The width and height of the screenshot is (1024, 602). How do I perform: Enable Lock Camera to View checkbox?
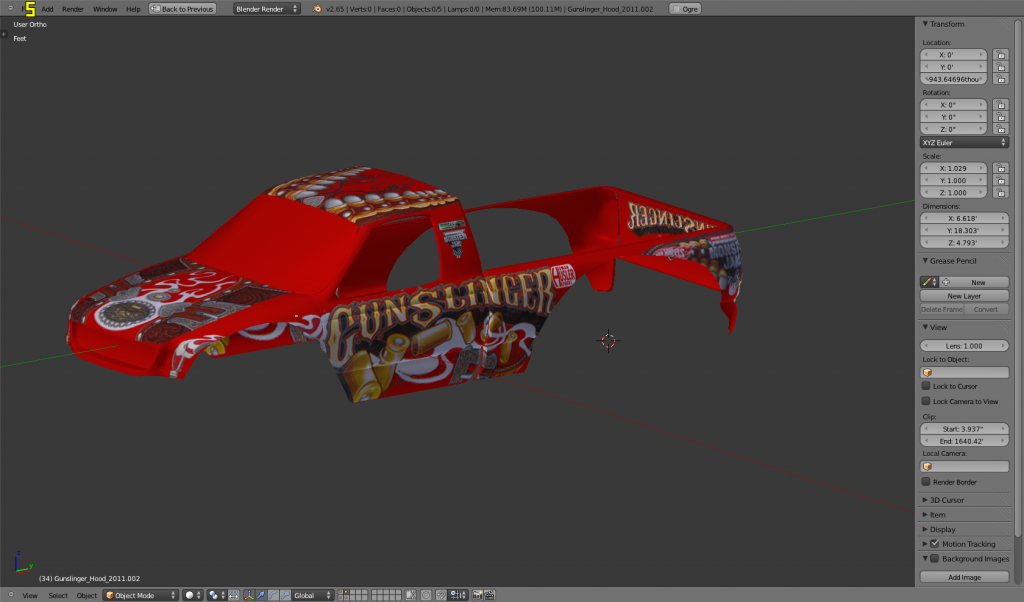[925, 401]
